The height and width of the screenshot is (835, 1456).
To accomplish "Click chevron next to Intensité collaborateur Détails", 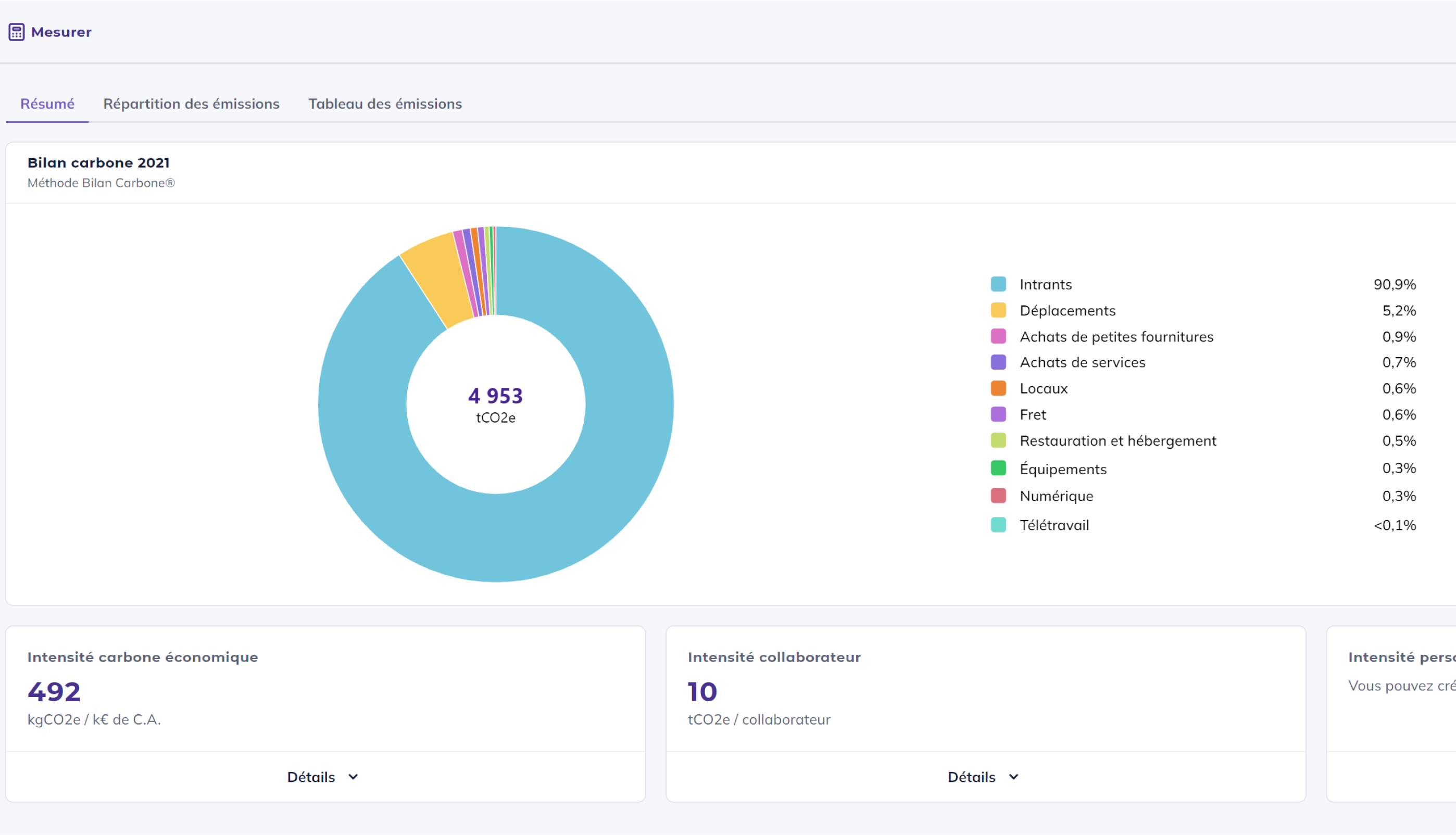I will [x=1014, y=777].
